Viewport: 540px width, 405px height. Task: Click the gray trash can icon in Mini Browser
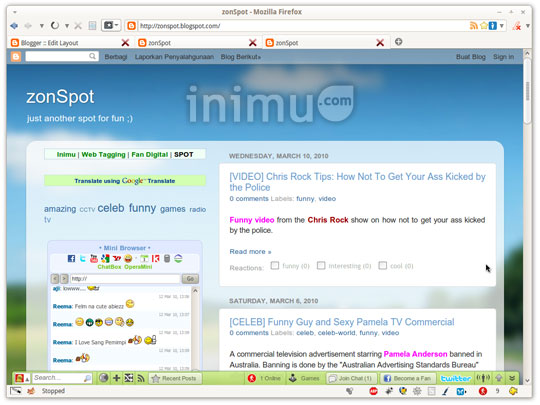point(167,258)
